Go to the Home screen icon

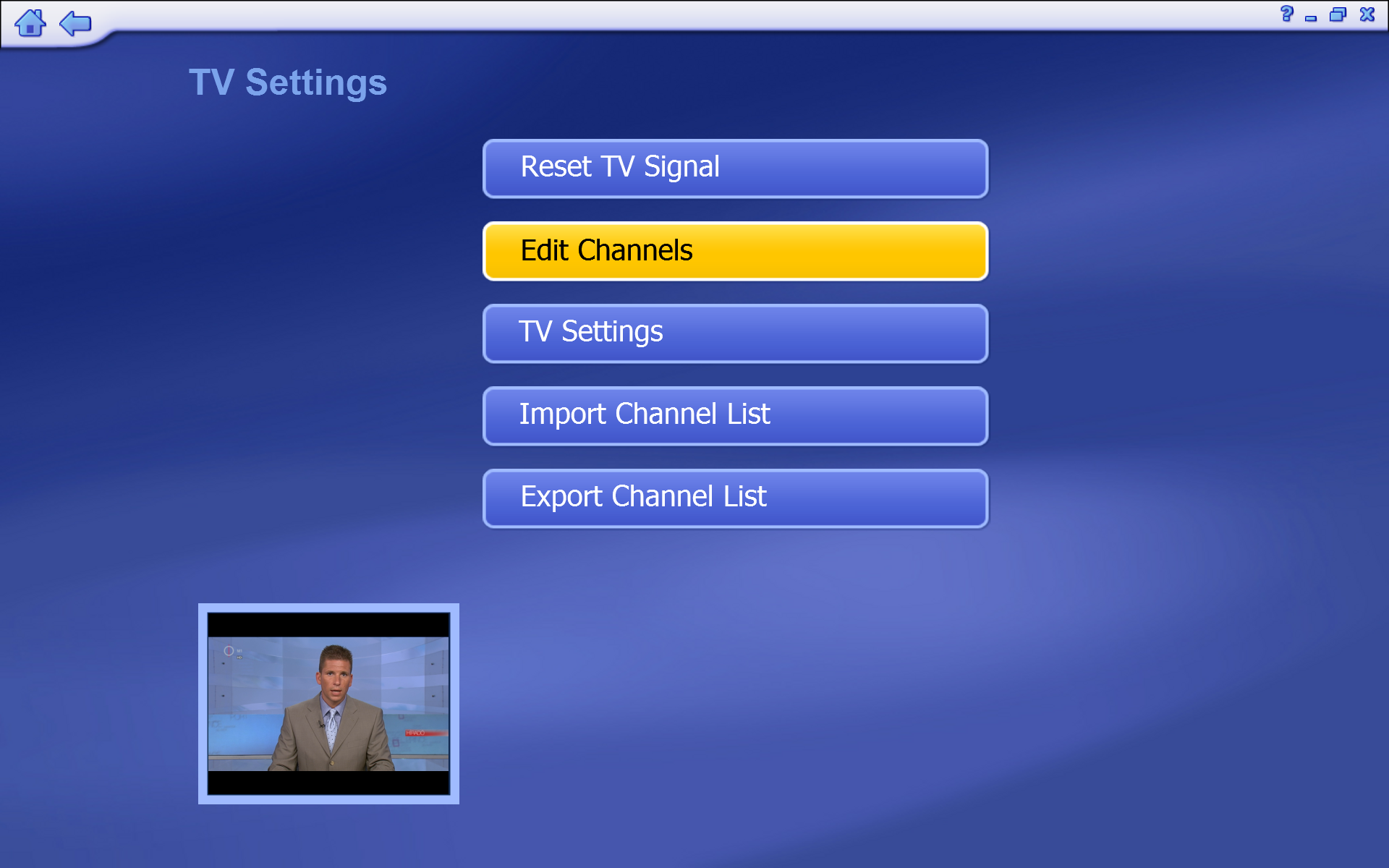click(x=30, y=23)
